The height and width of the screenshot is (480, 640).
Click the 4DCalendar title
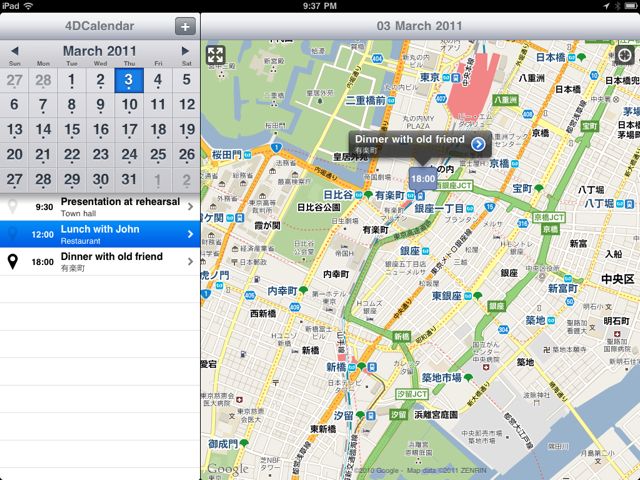(x=100, y=26)
